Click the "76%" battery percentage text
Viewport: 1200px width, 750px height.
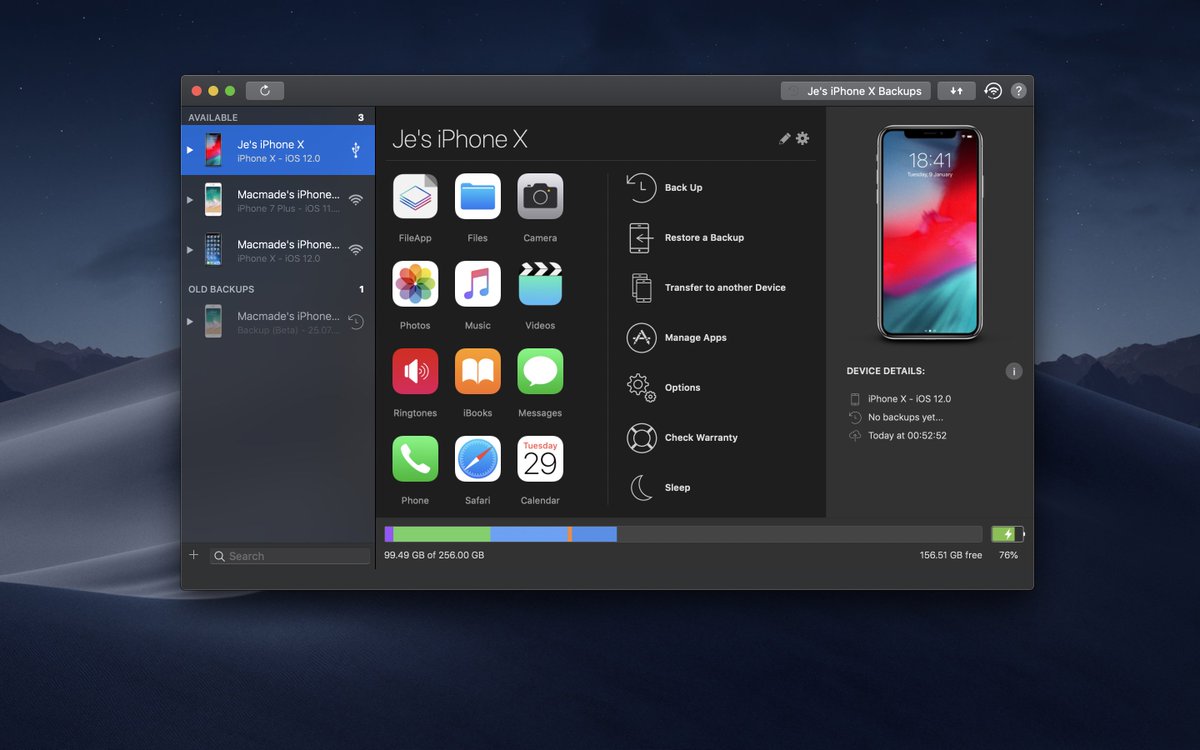tap(1008, 555)
